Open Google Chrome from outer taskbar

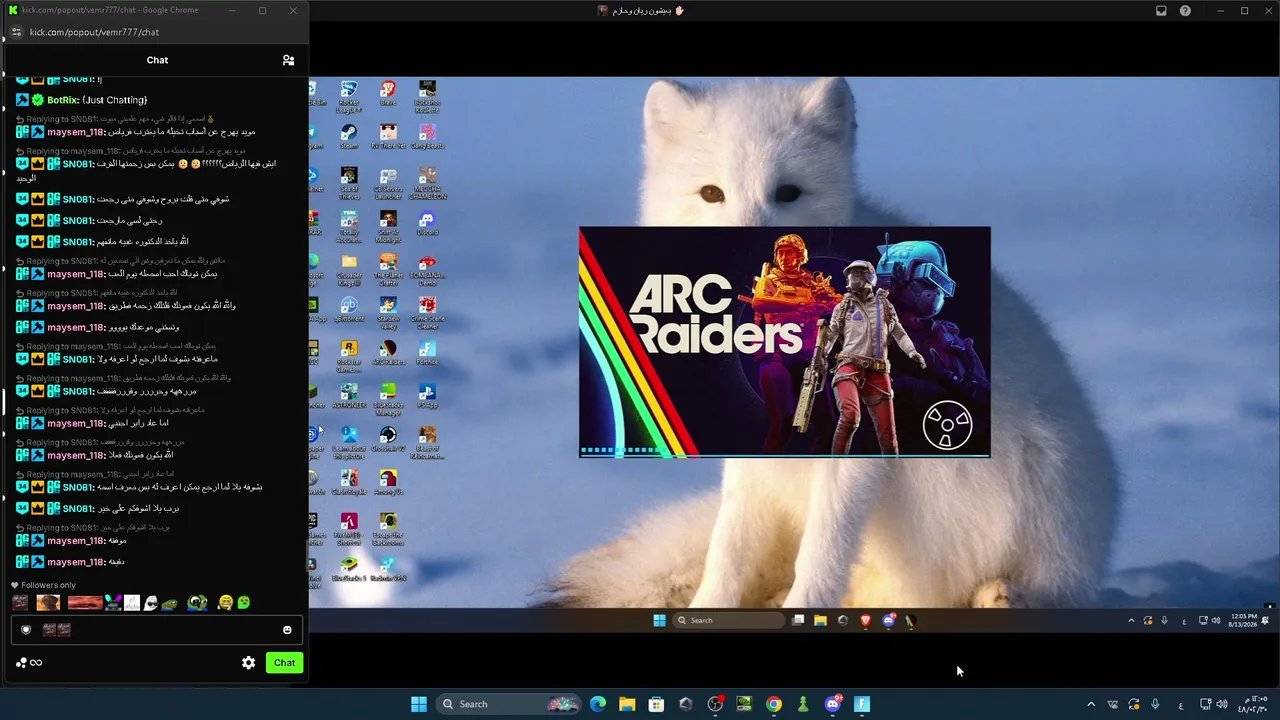click(x=774, y=704)
